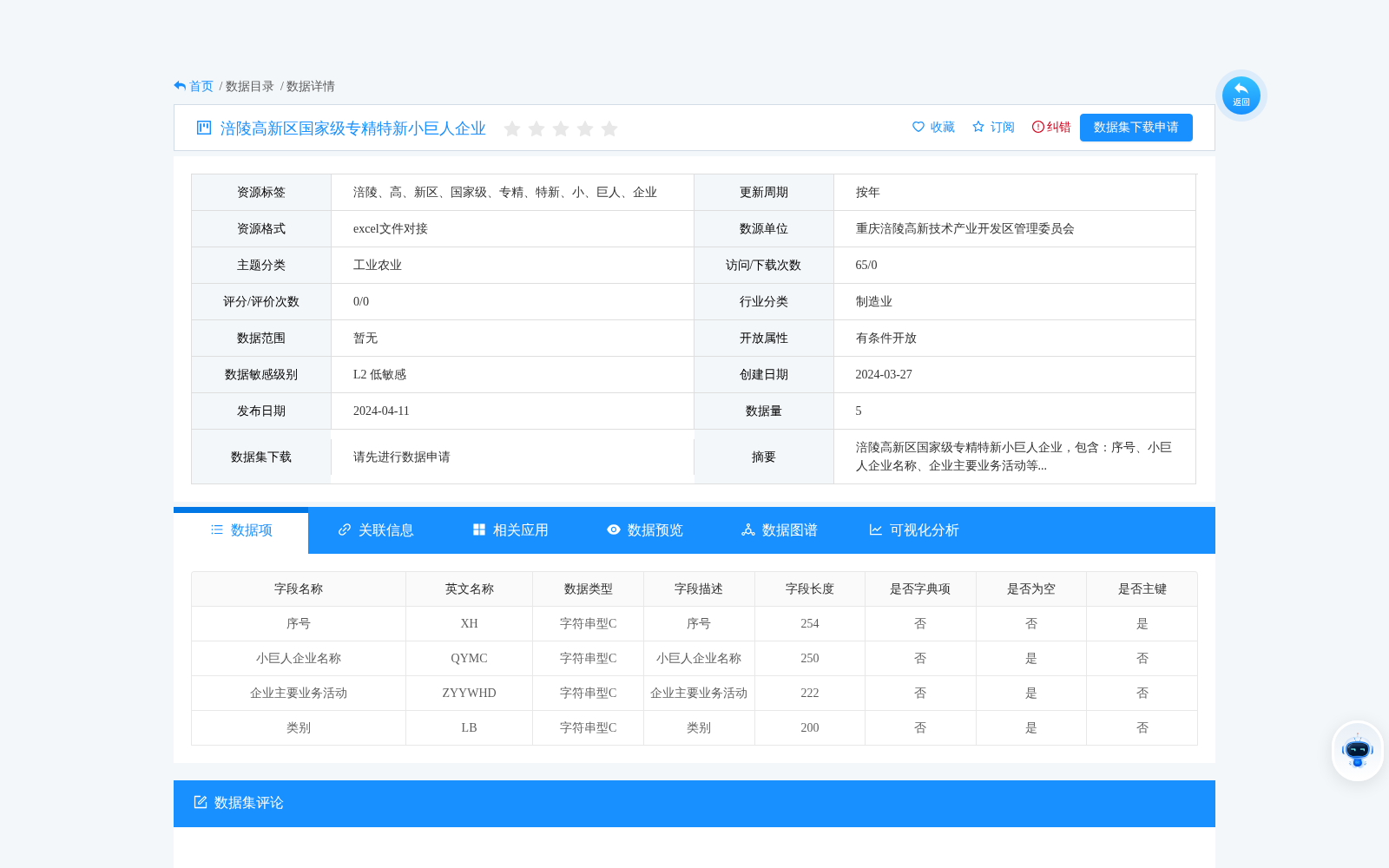Click the 暂无 data range value
Viewport: 1389px width, 868px height.
coord(365,338)
